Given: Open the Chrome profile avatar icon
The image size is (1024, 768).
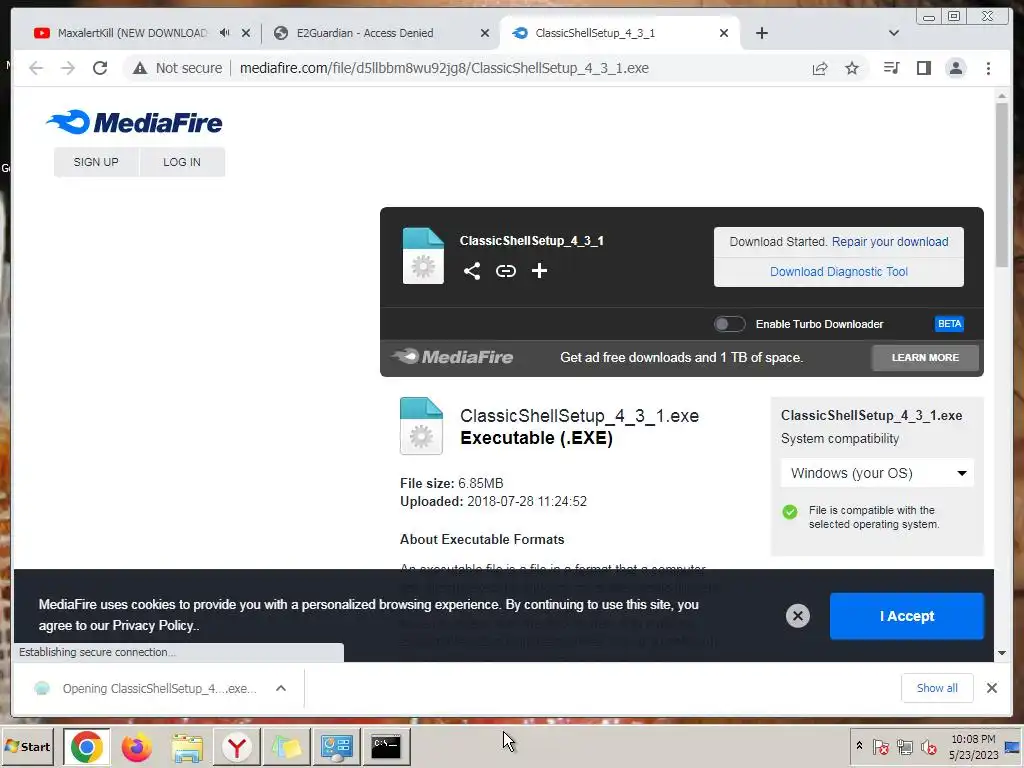Looking at the screenshot, I should [x=955, y=68].
